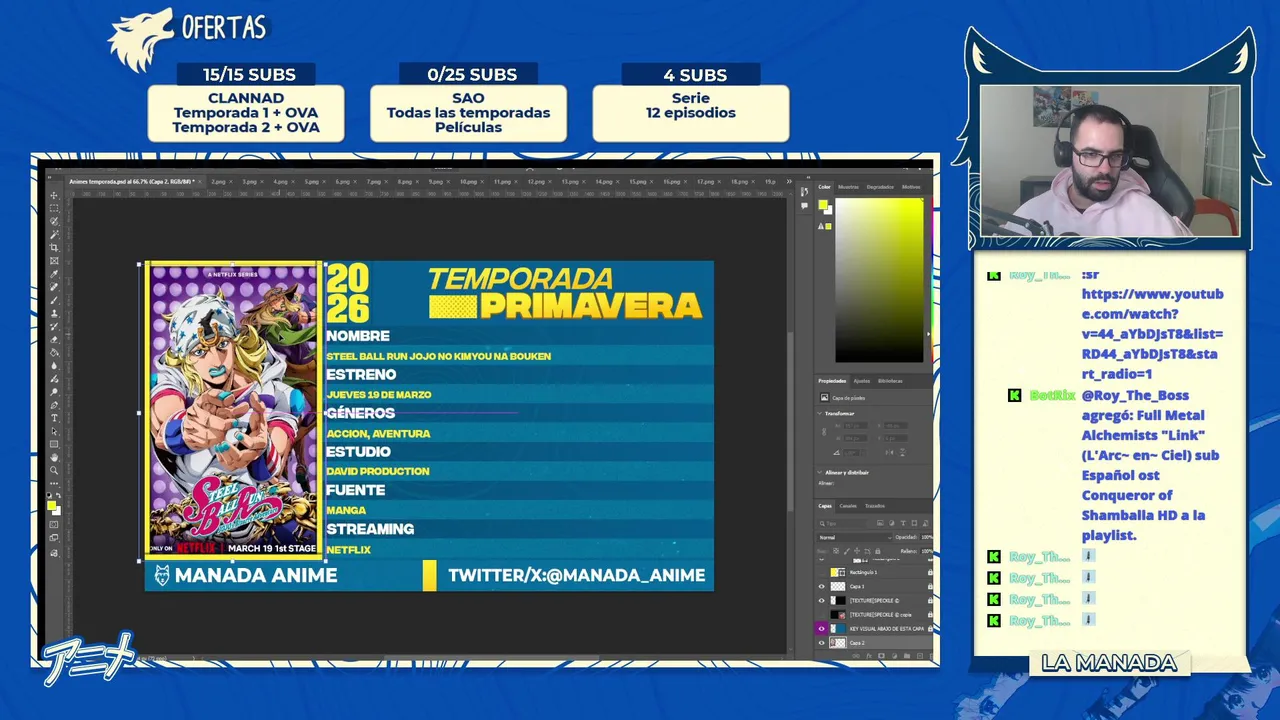Image resolution: width=1280 pixels, height=720 pixels.
Task: Show the Rectángulo 1 layer
Action: [822, 573]
